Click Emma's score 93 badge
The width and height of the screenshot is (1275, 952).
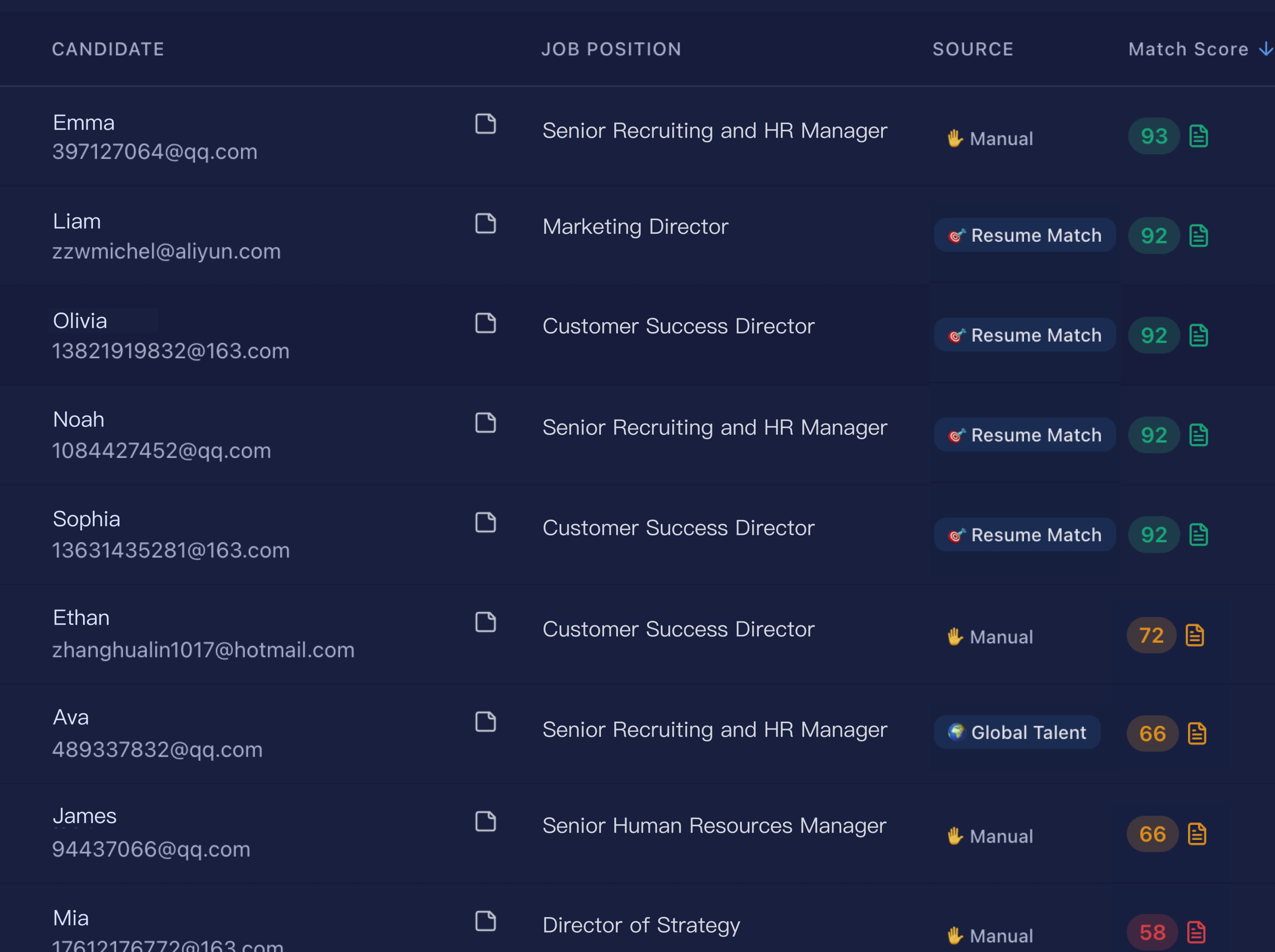[1153, 136]
